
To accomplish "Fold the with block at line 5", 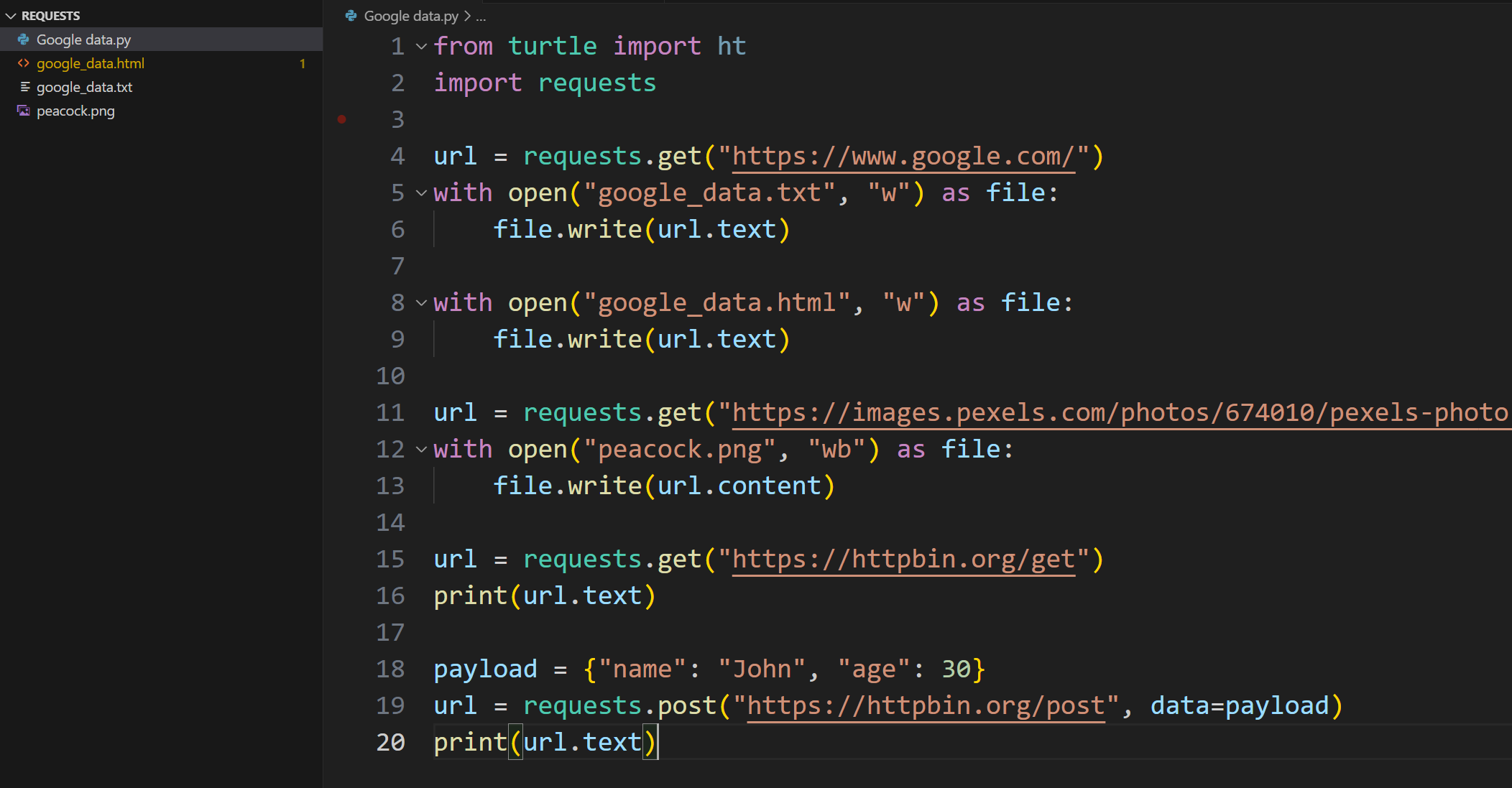I will pos(422,193).
